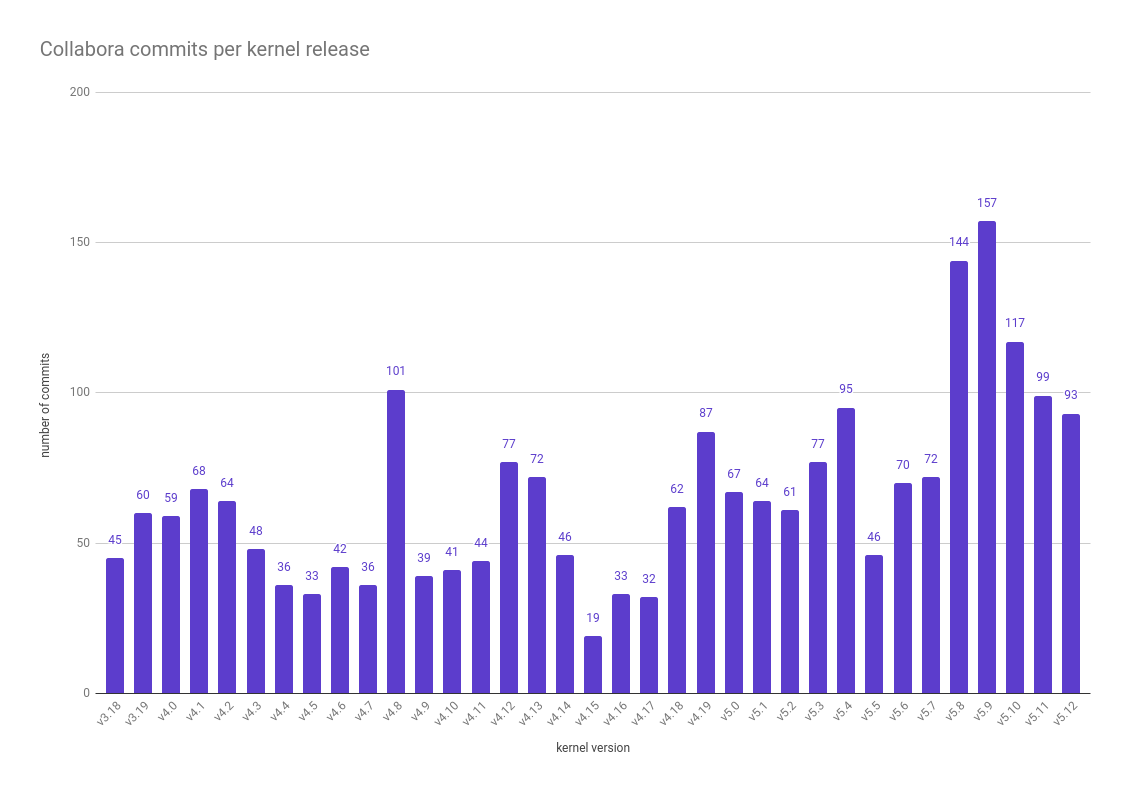
Task: Click the bar for kernel v4.3
Action: tap(255, 621)
